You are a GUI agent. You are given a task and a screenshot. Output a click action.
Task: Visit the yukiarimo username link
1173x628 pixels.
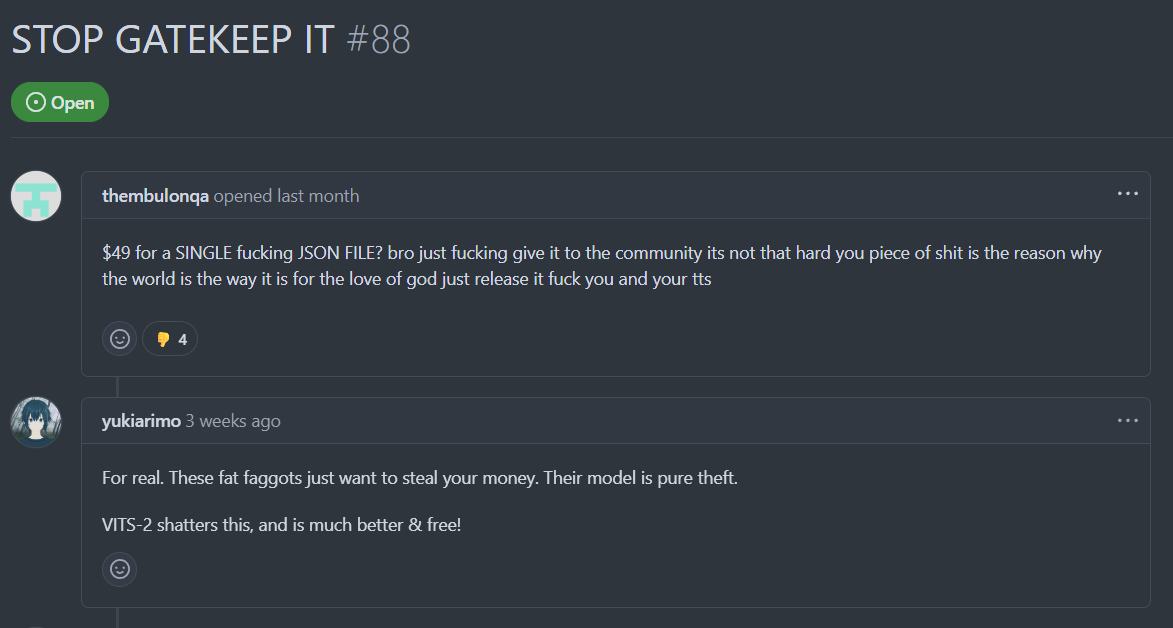click(141, 421)
